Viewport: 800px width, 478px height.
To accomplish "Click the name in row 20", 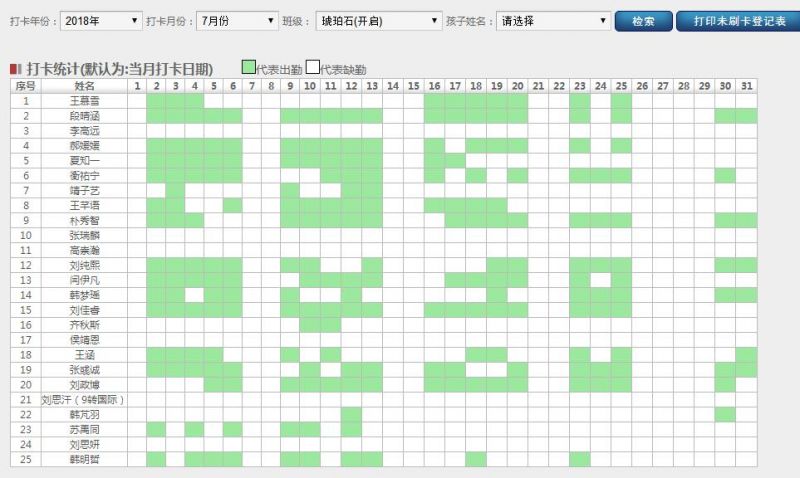I will (84, 385).
